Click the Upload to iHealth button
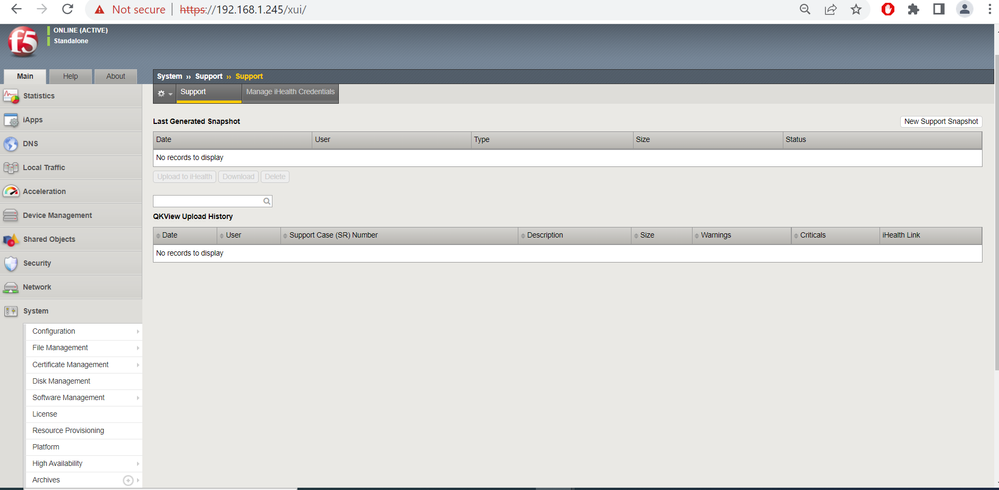 click(x=185, y=177)
